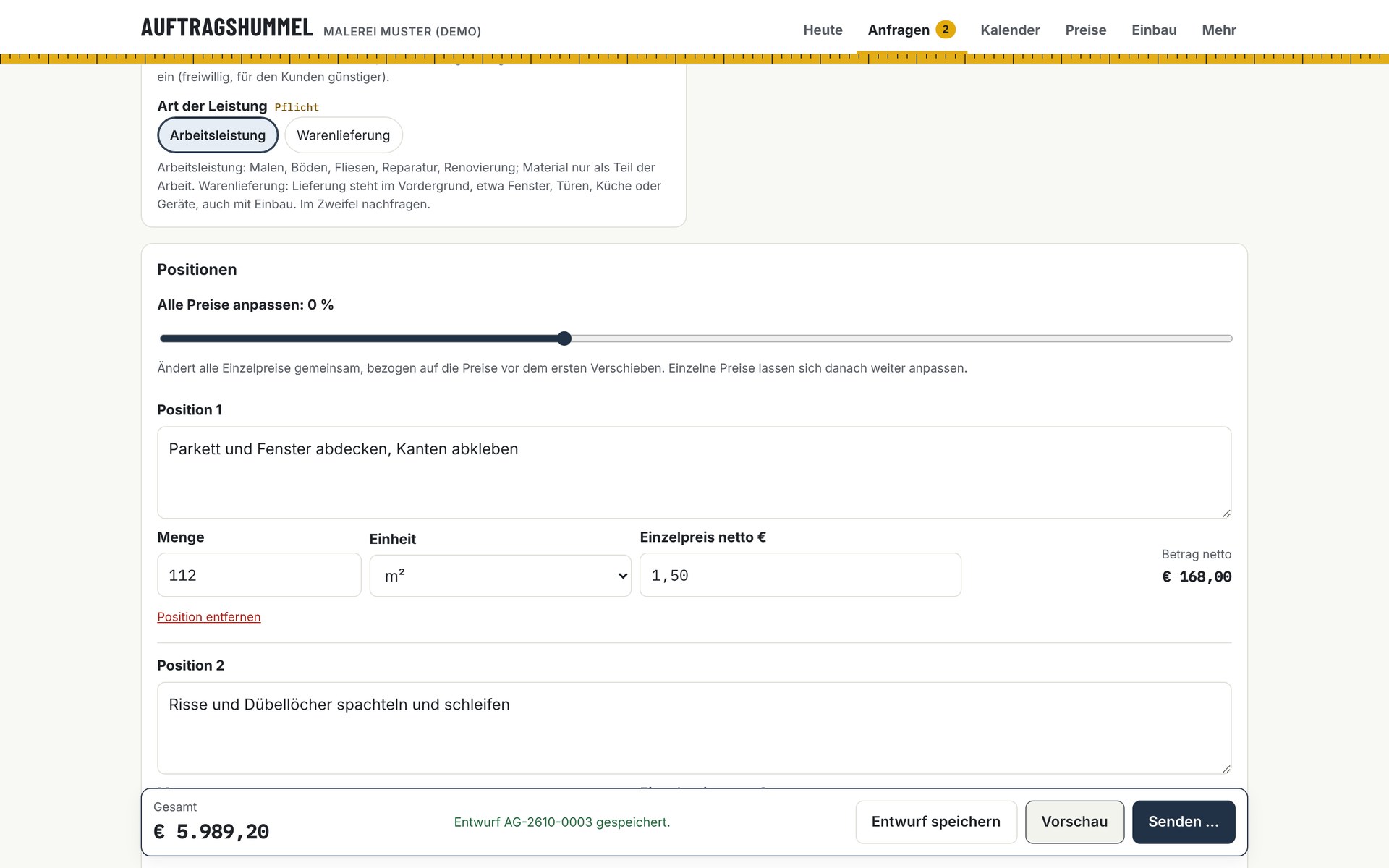Open the Einbau navigation item
Viewport: 1389px width, 868px height.
[x=1154, y=30]
